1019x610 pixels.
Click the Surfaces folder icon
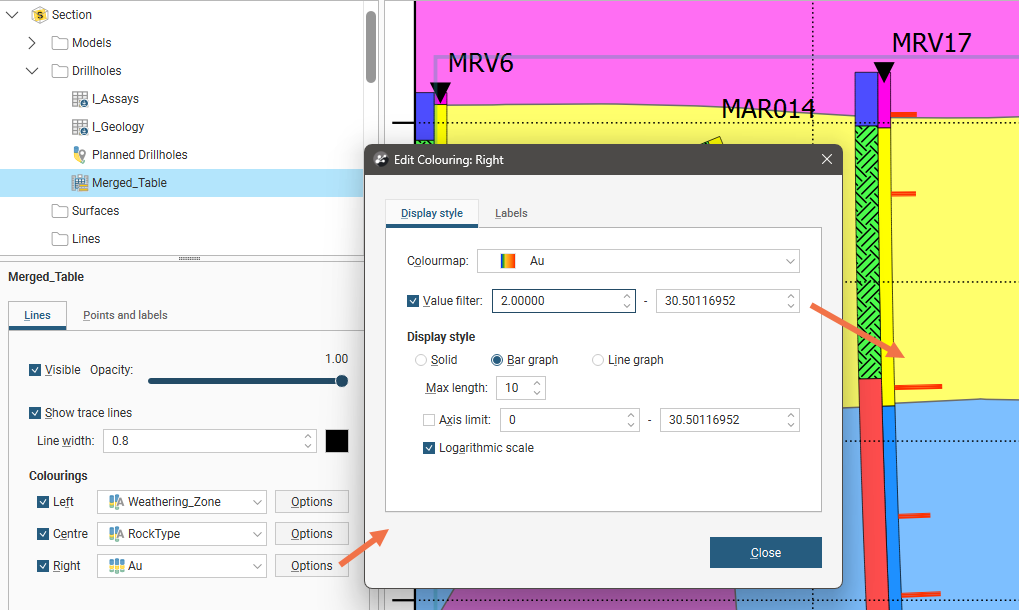tap(60, 211)
